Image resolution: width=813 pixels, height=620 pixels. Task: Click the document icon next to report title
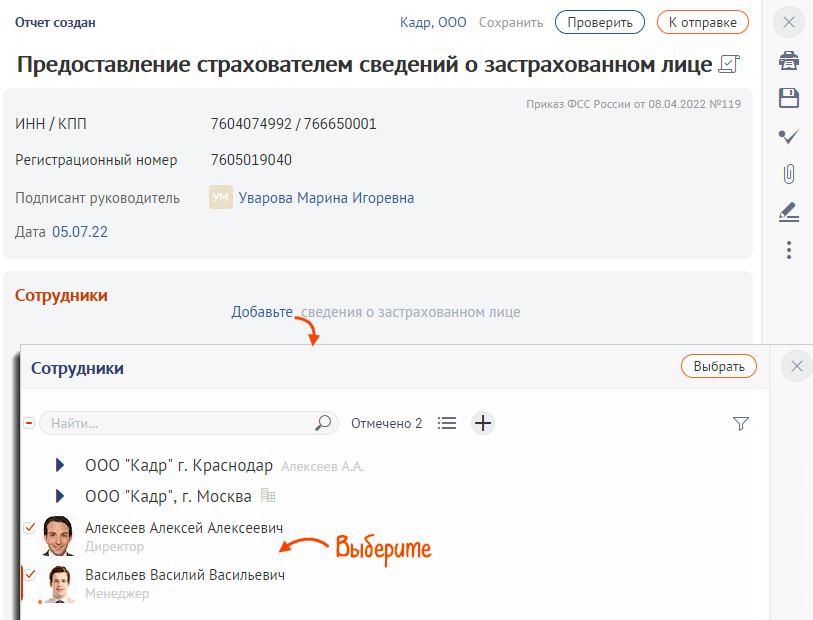point(729,64)
